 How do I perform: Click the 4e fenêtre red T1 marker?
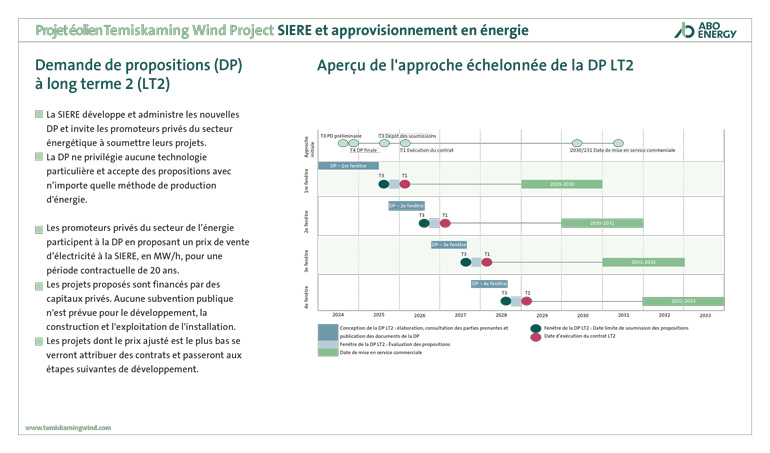527,301
